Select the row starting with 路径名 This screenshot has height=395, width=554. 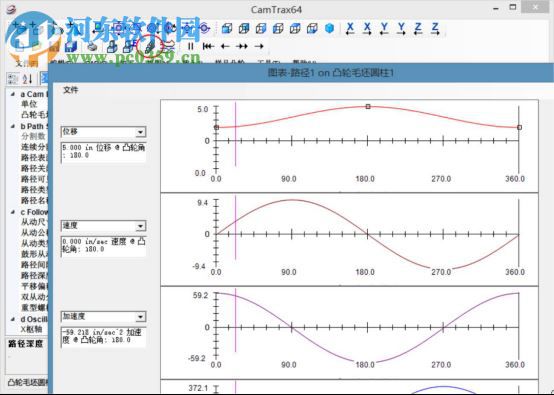pyautogui.click(x=34, y=201)
